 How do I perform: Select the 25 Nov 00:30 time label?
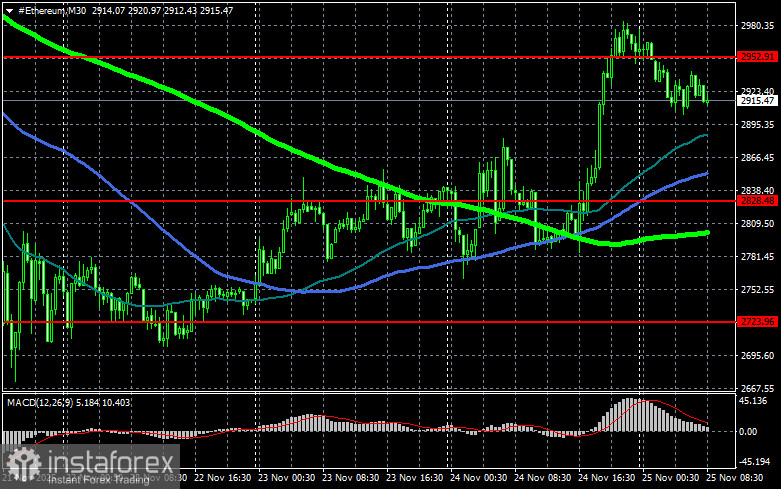pyautogui.click(x=670, y=478)
